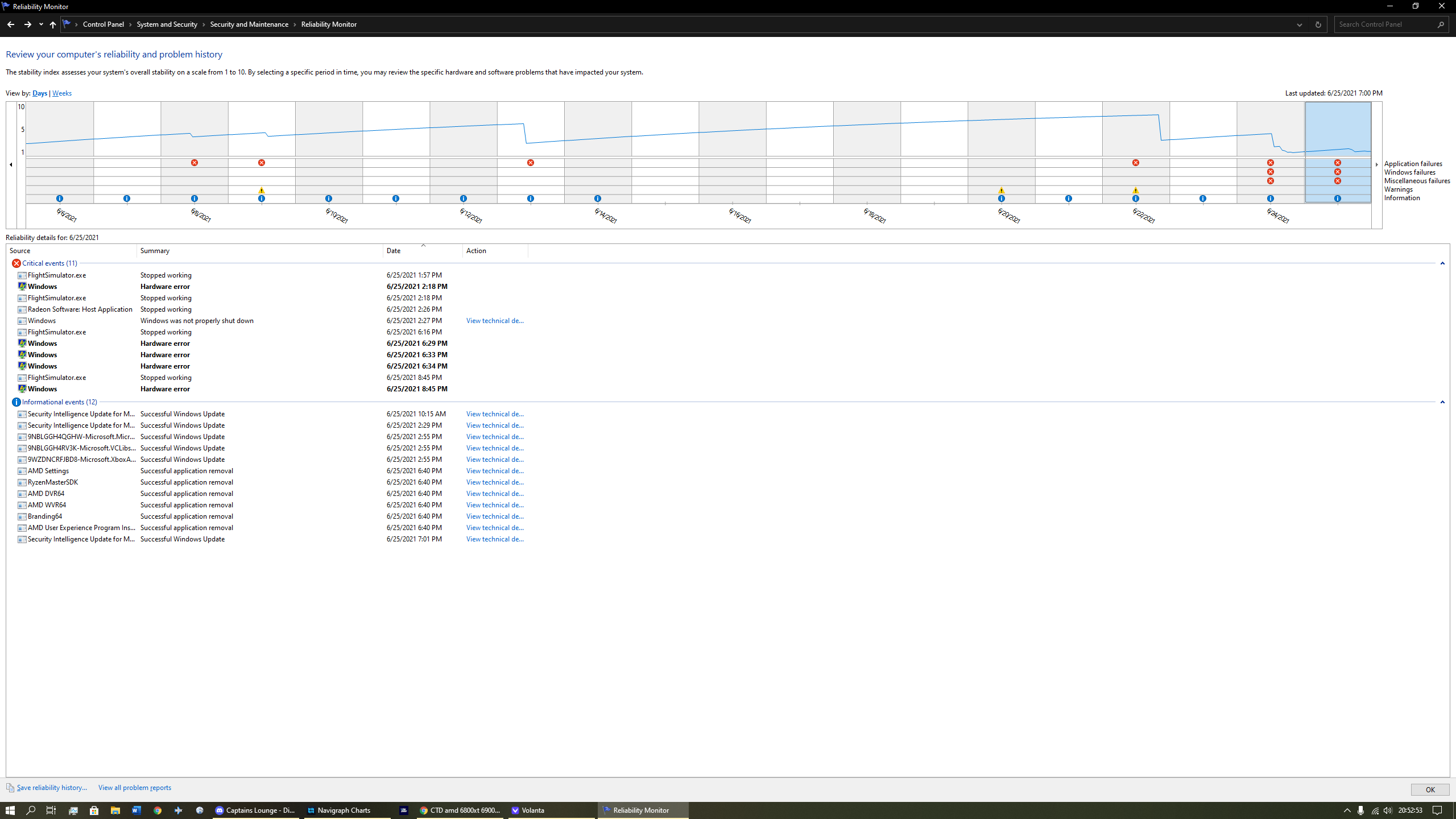Click the miscellaneous failure icon on 6/24/2021
The height and width of the screenshot is (819, 1456).
[x=1271, y=181]
